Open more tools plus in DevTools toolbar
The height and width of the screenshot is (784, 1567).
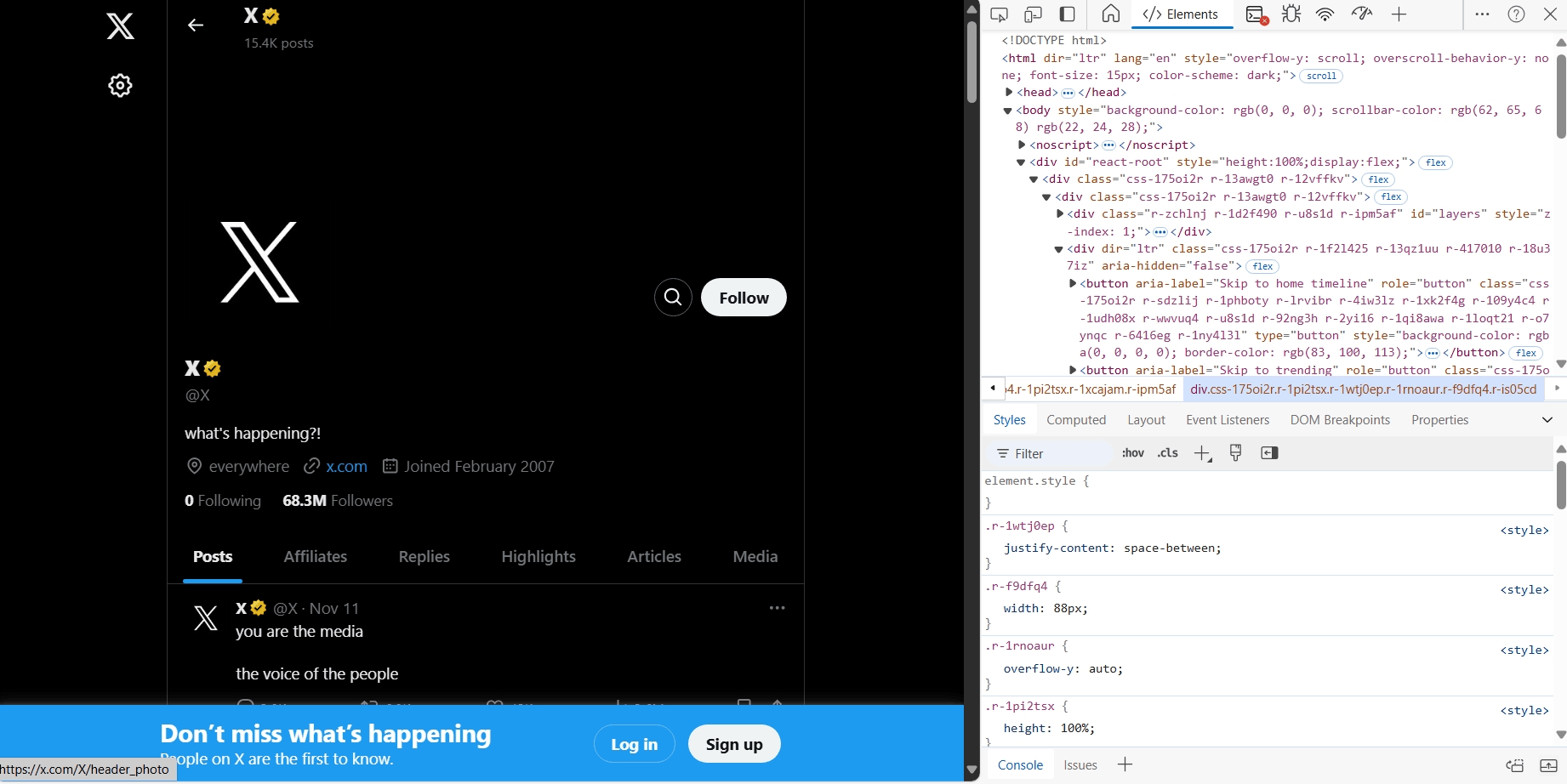[x=1399, y=14]
